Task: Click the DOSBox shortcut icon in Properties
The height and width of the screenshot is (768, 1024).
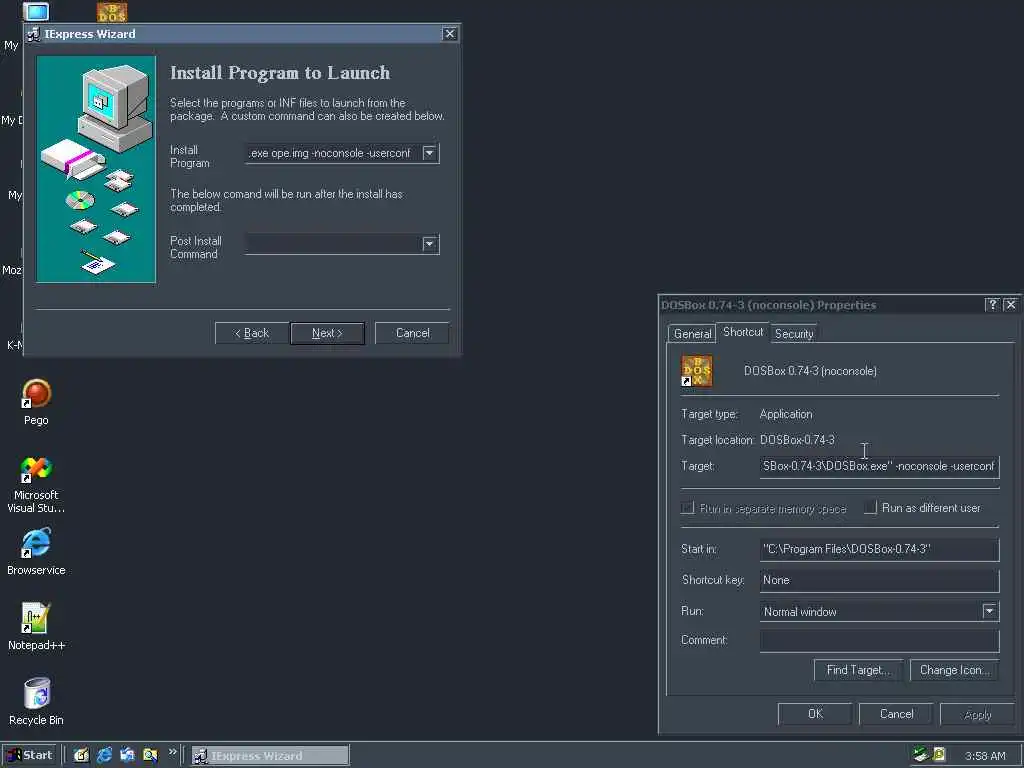Action: 696,371
